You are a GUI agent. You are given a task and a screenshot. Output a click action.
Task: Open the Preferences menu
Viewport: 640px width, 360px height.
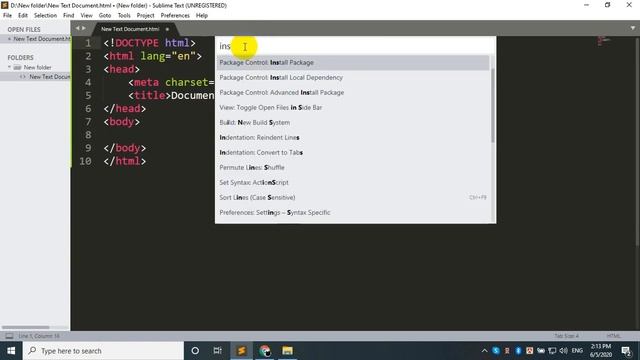pyautogui.click(x=175, y=16)
